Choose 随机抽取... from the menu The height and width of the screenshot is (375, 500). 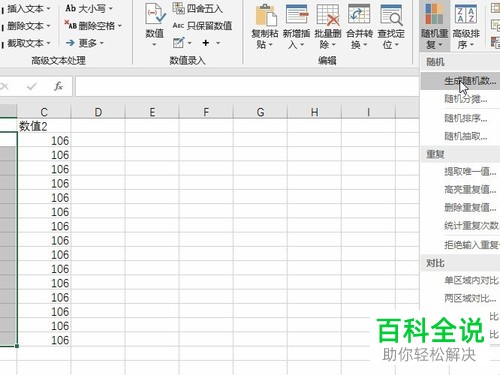[x=460, y=136]
